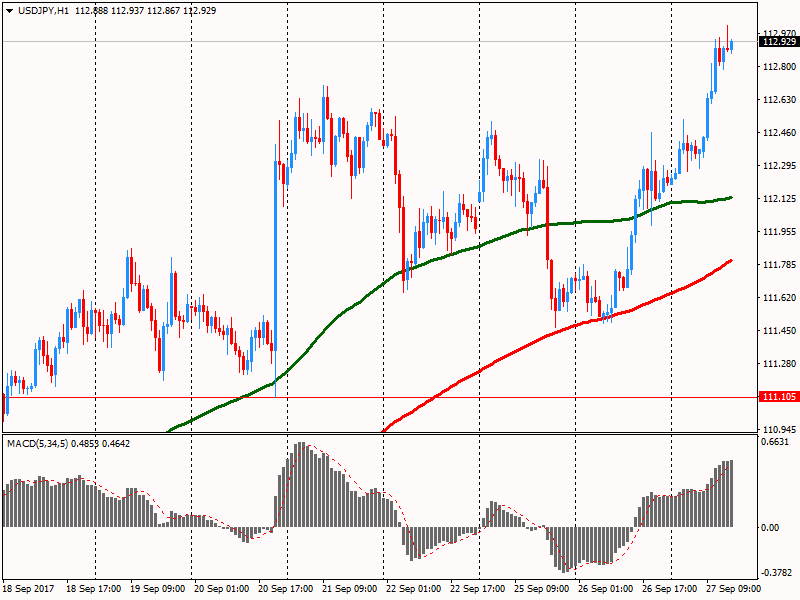Click the 112.295 price scale value
This screenshot has height=600, width=800.
coord(779,166)
